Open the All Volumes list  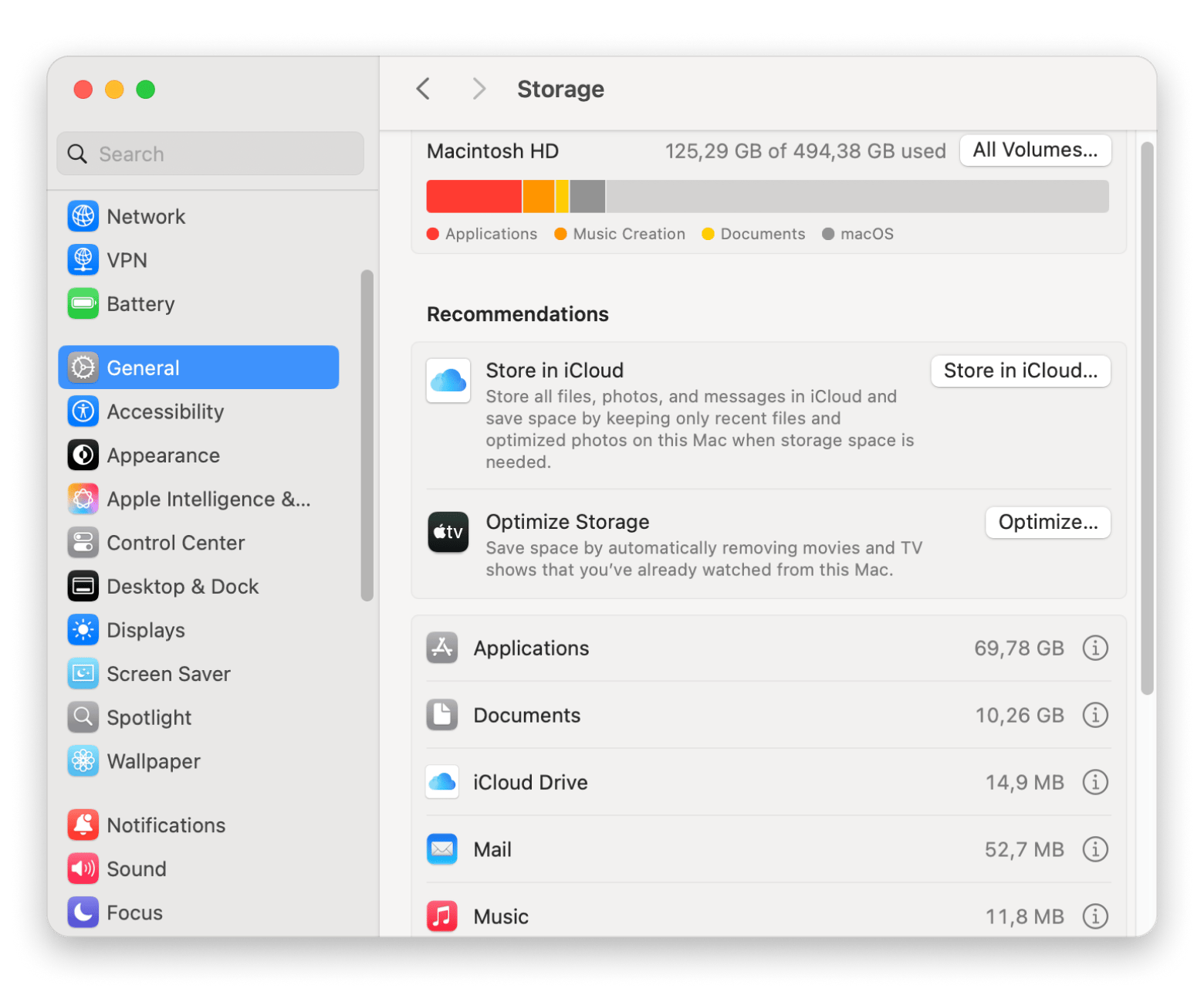(x=1034, y=150)
